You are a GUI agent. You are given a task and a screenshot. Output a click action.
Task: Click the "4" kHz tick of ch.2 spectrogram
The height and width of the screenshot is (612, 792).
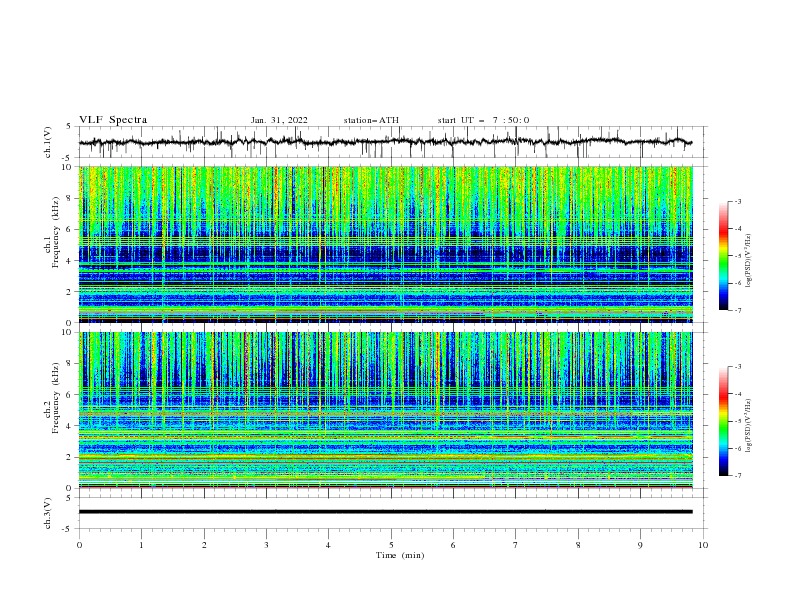click(x=70, y=426)
